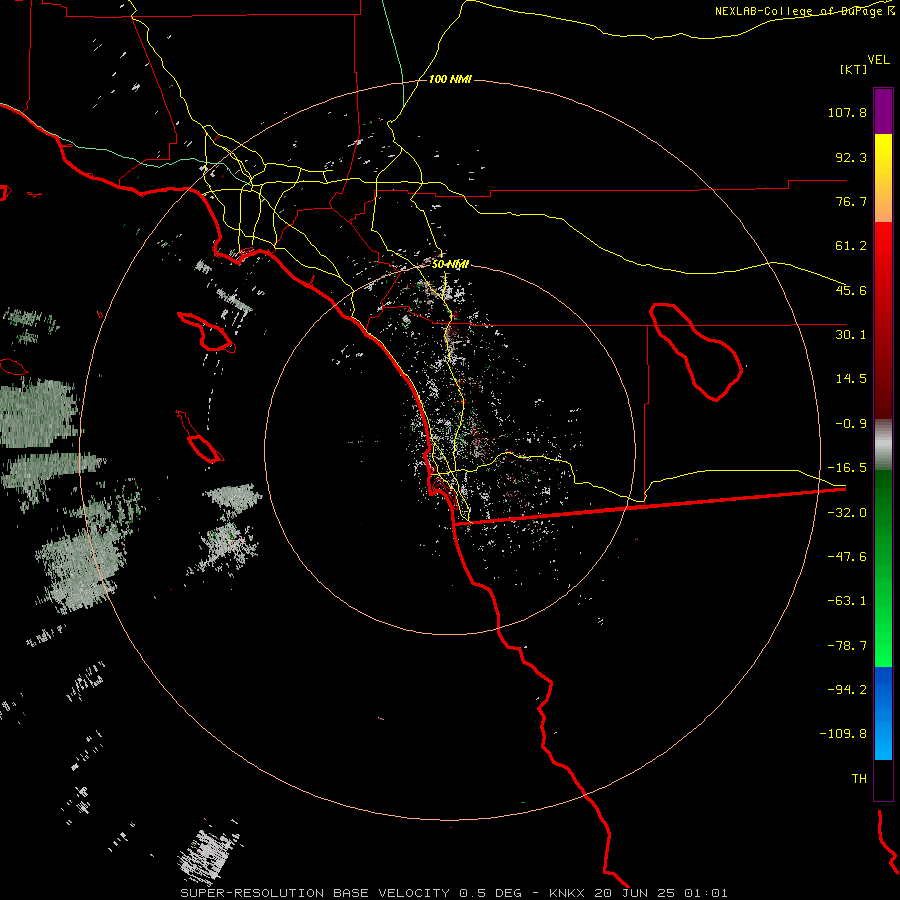900x900 pixels.
Task: Click the TH legend label
Action: click(859, 779)
